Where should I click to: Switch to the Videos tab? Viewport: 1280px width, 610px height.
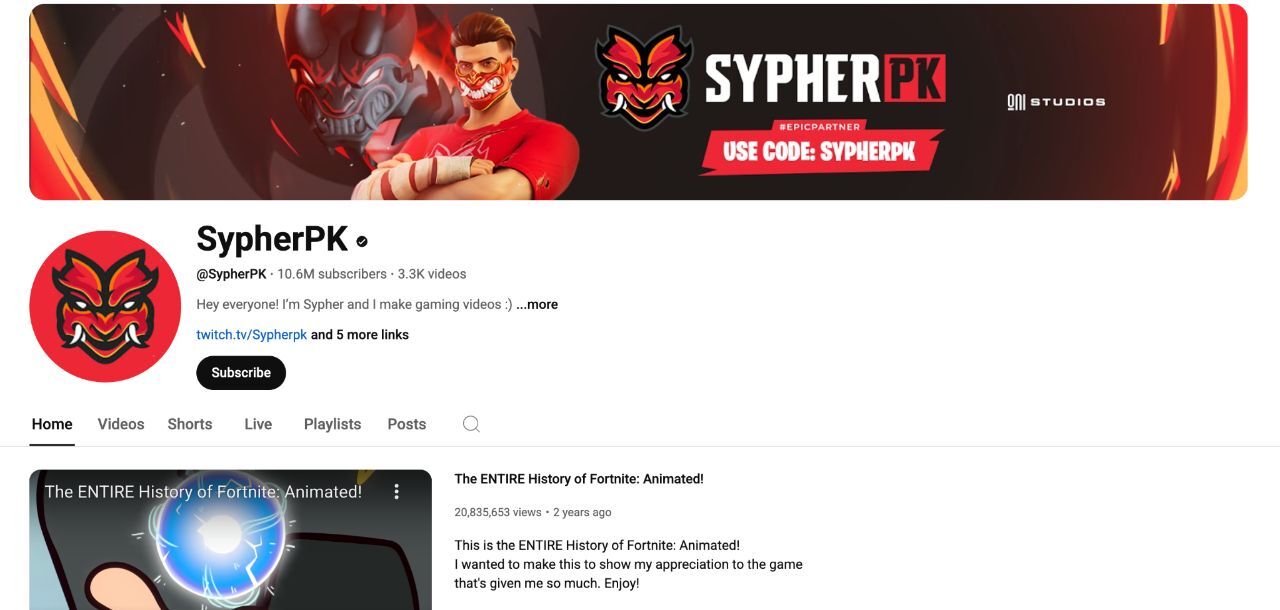[121, 424]
